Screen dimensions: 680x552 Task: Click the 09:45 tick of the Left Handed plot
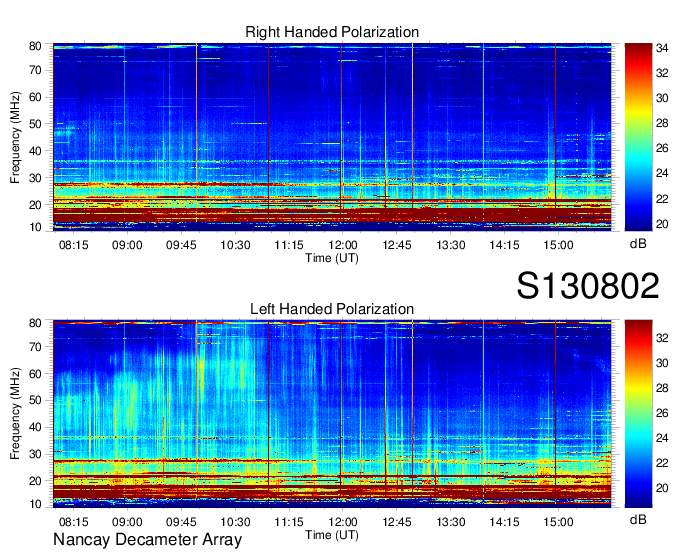[181, 522]
